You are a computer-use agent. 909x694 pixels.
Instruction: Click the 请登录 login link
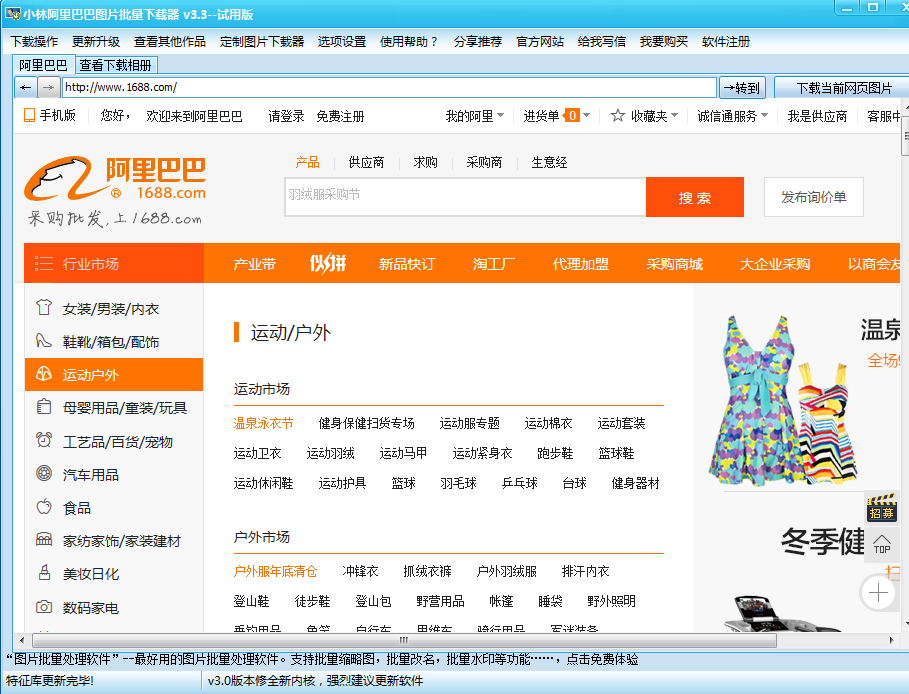(286, 116)
